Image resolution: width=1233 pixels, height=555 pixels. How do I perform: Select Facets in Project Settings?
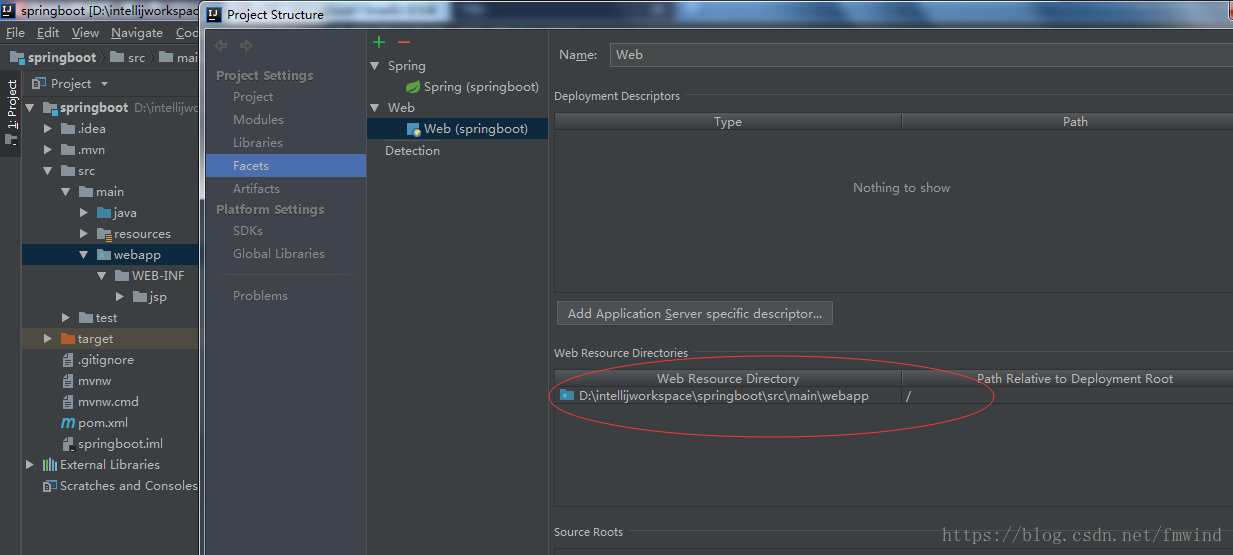(x=286, y=166)
